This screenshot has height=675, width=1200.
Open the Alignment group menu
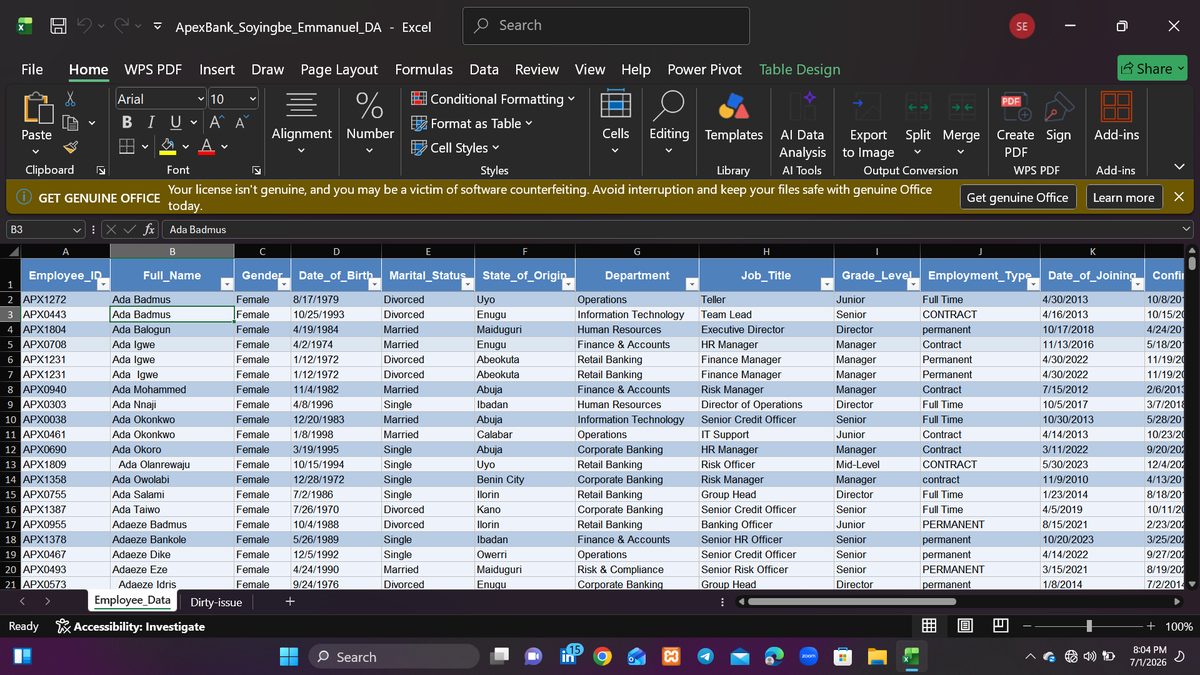pos(301,120)
